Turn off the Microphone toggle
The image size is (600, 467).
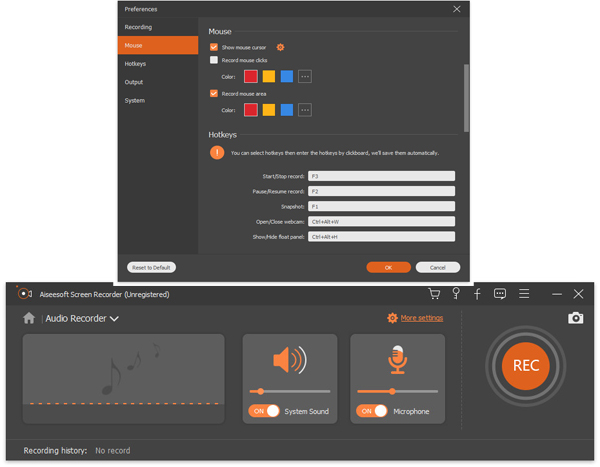click(372, 411)
